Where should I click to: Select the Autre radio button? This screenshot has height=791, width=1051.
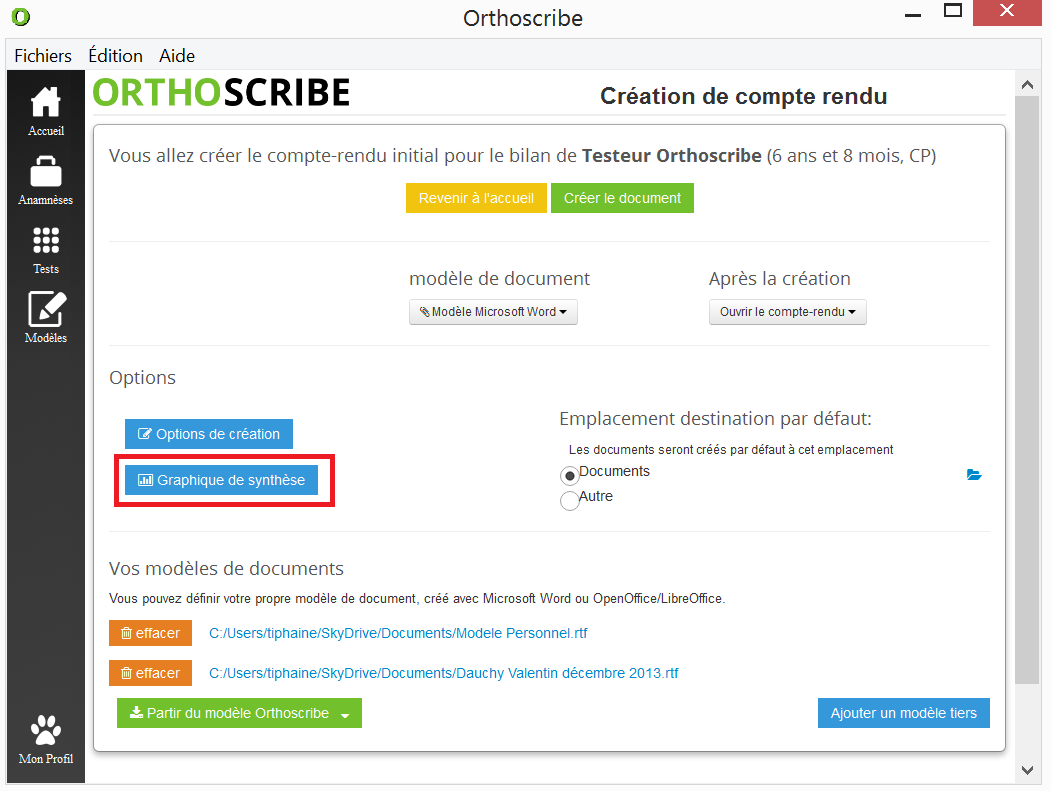[x=570, y=500]
